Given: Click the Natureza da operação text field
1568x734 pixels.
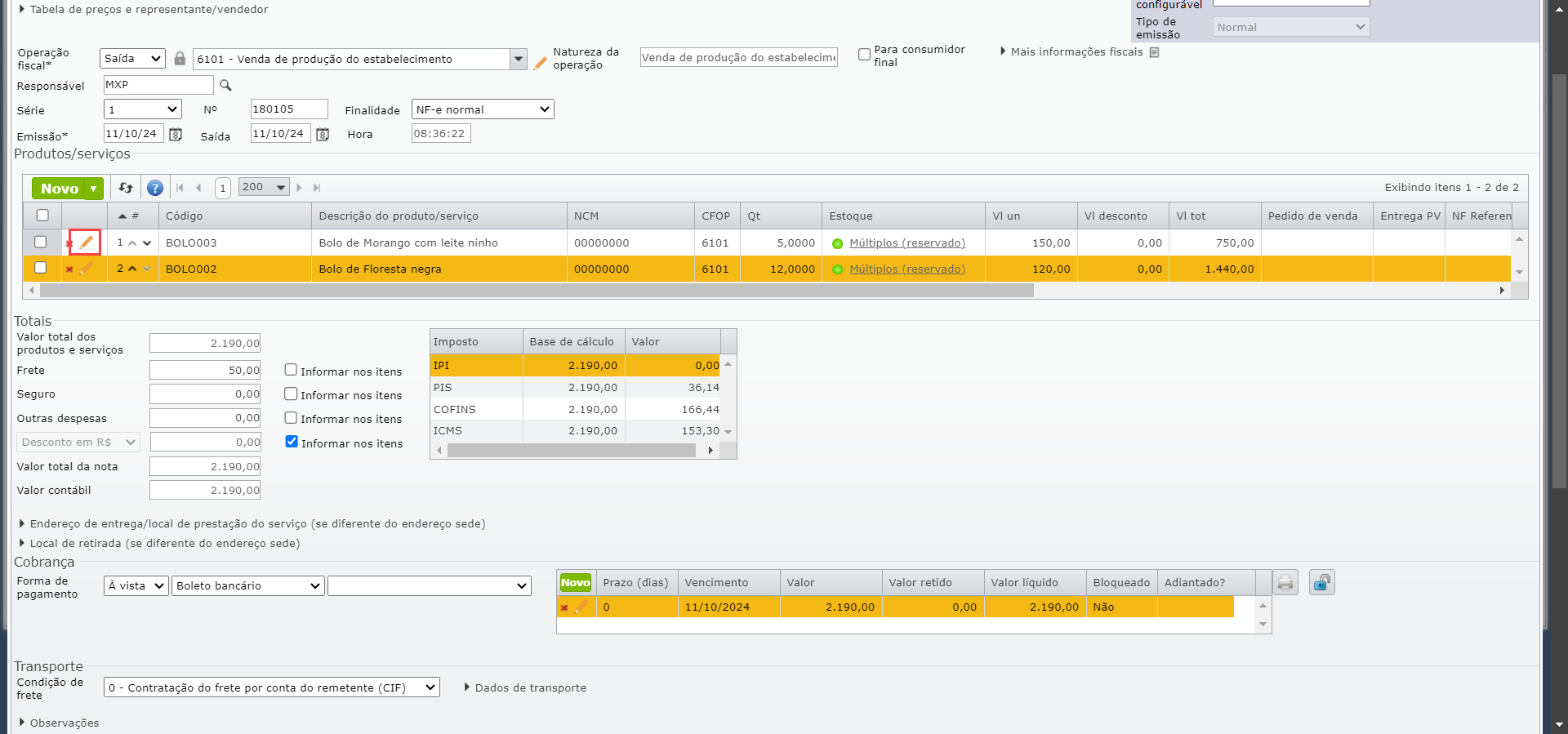Looking at the screenshot, I should coord(739,57).
